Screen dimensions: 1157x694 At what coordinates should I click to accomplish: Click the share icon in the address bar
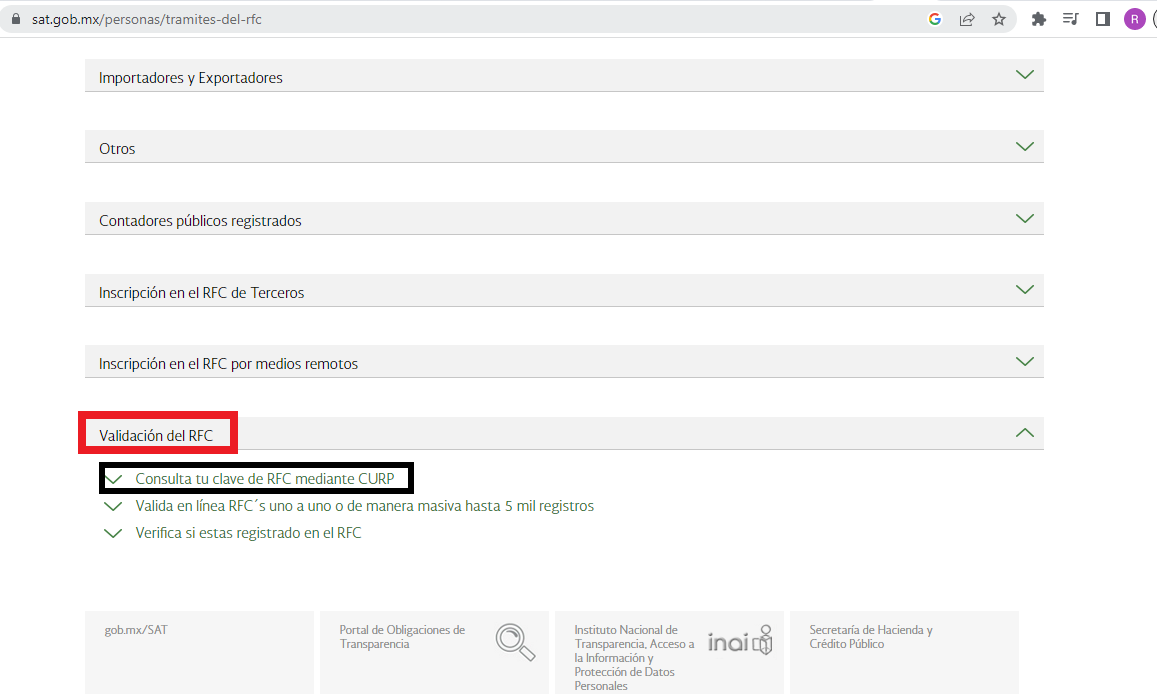tap(967, 18)
